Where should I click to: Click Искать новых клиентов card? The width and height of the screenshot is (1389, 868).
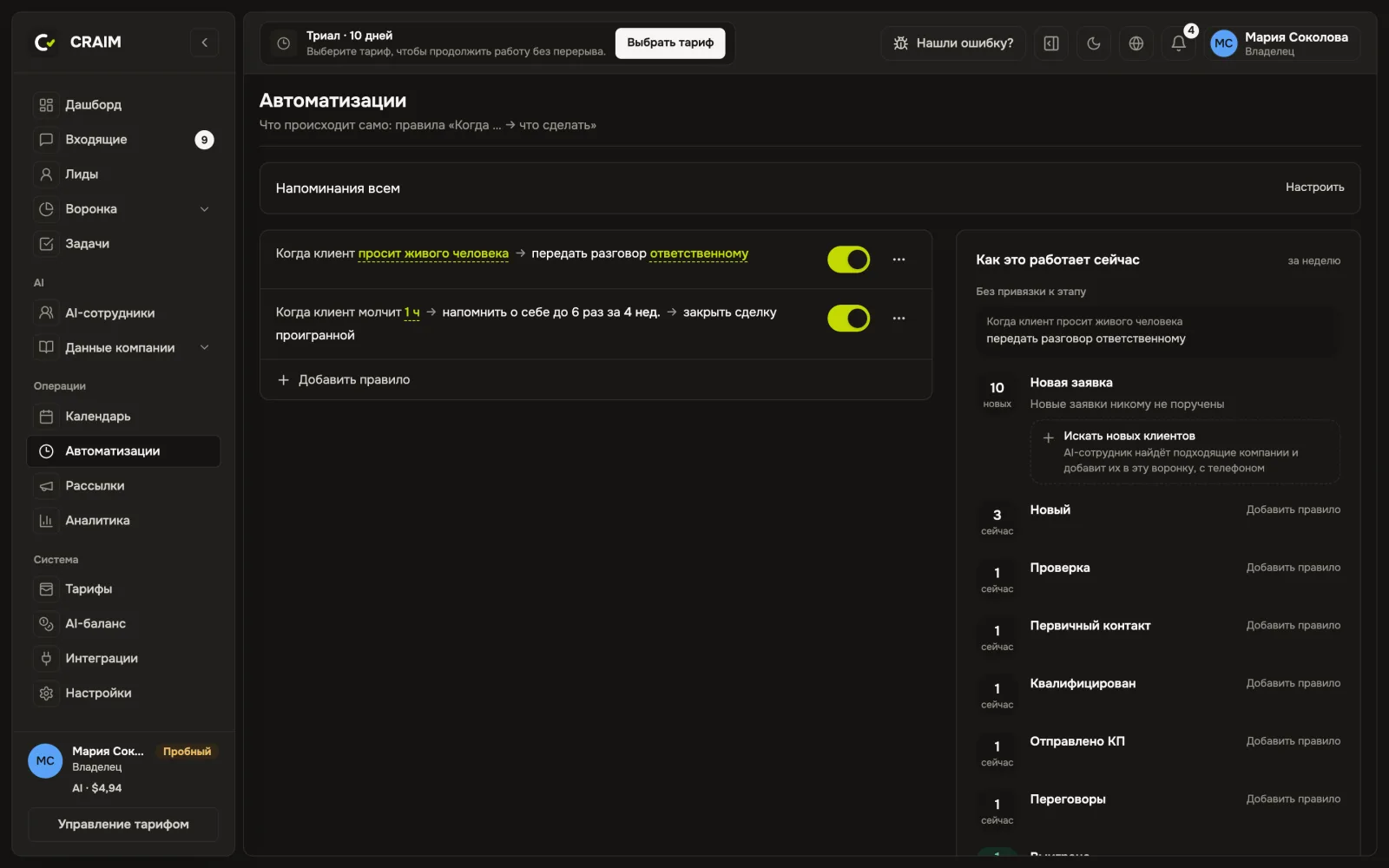point(1184,451)
